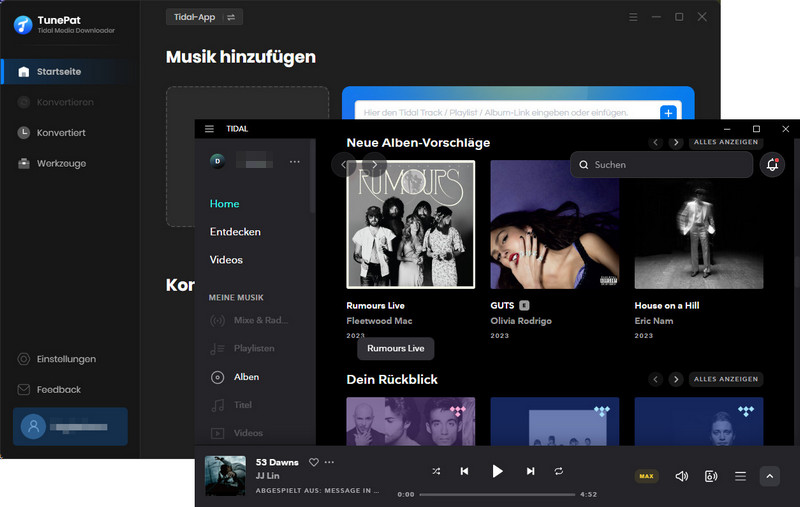Previous page of Dein Rückblick
Screen dimensions: 800x507
coord(656,379)
